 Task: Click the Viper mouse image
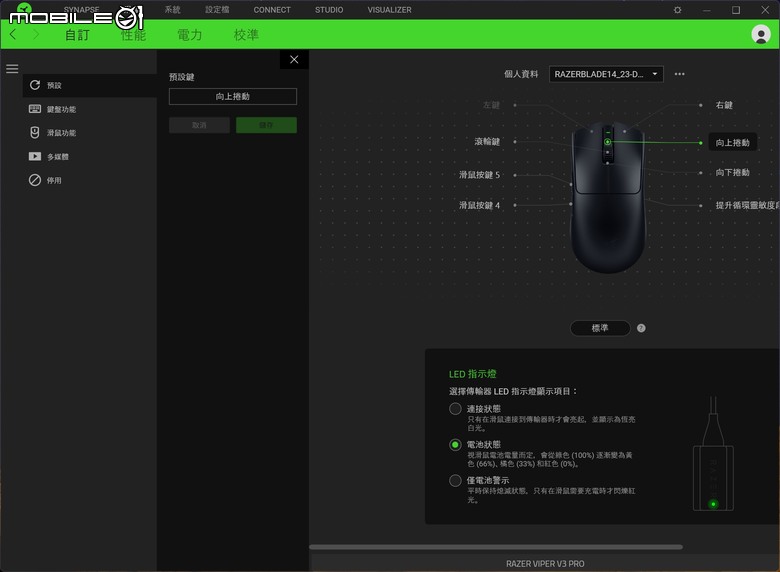pyautogui.click(x=607, y=197)
